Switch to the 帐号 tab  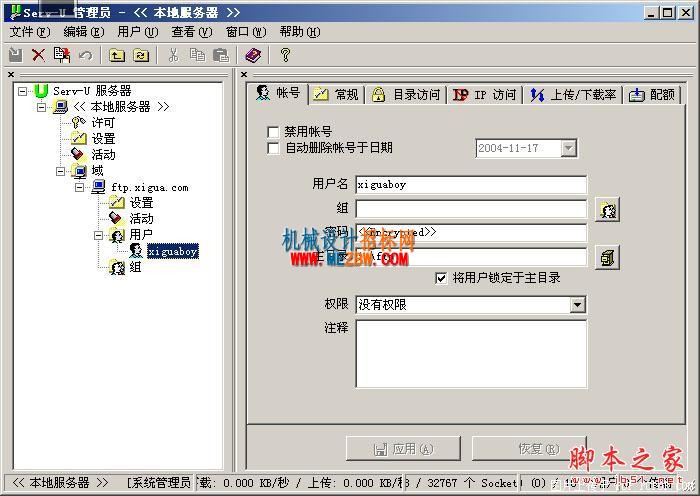pos(278,93)
